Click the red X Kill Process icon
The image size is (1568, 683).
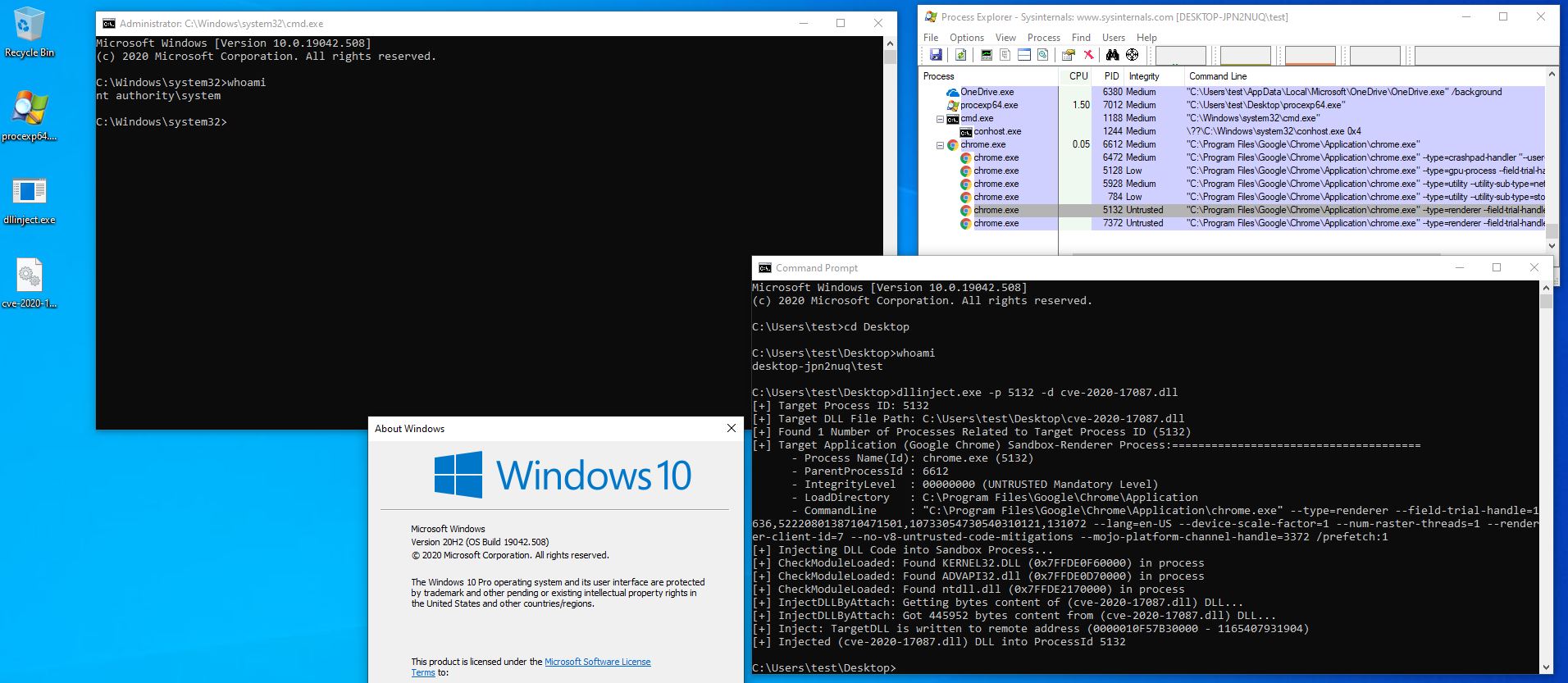click(1088, 55)
